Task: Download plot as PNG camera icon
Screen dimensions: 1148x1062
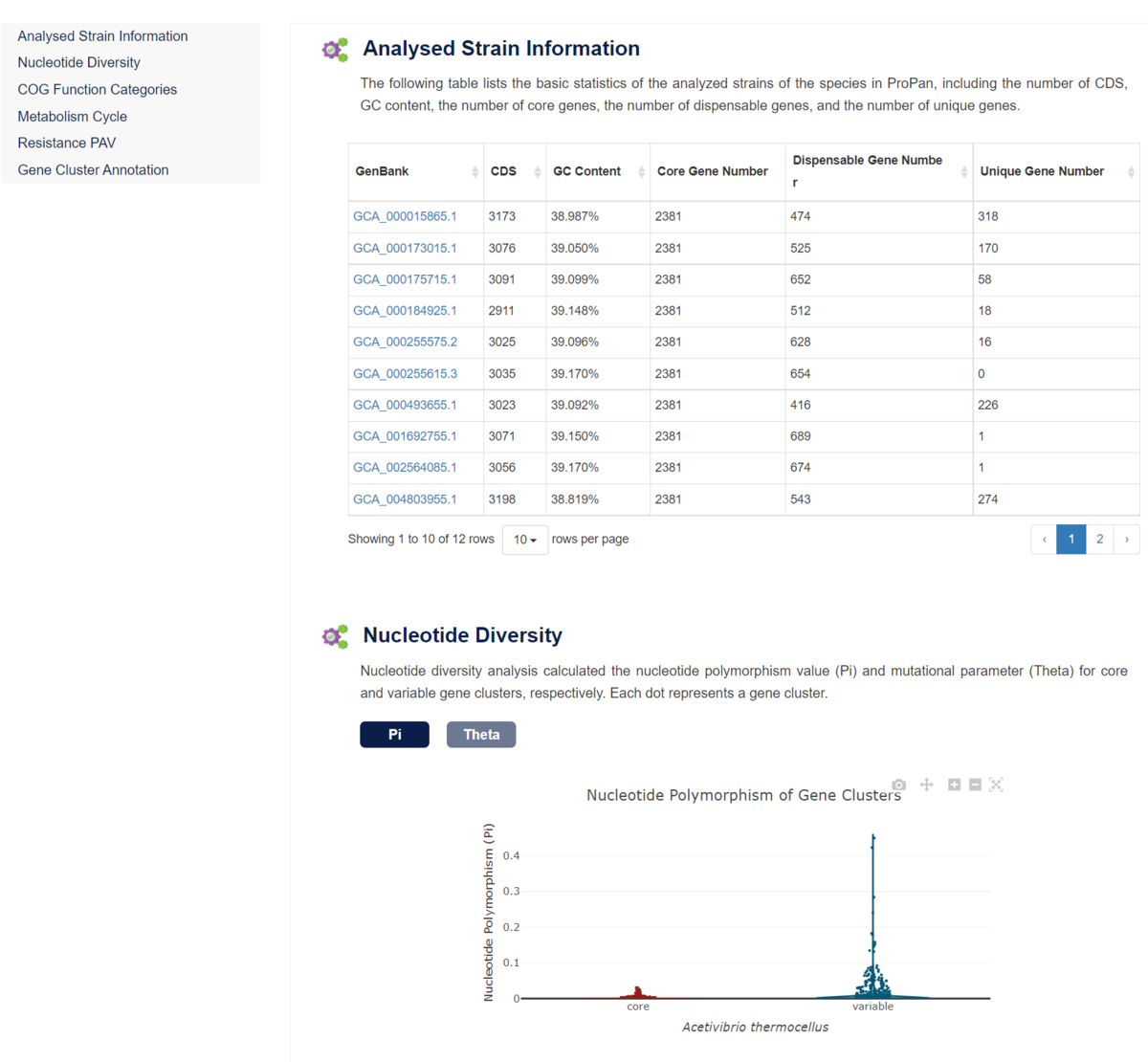Action: coord(898,785)
